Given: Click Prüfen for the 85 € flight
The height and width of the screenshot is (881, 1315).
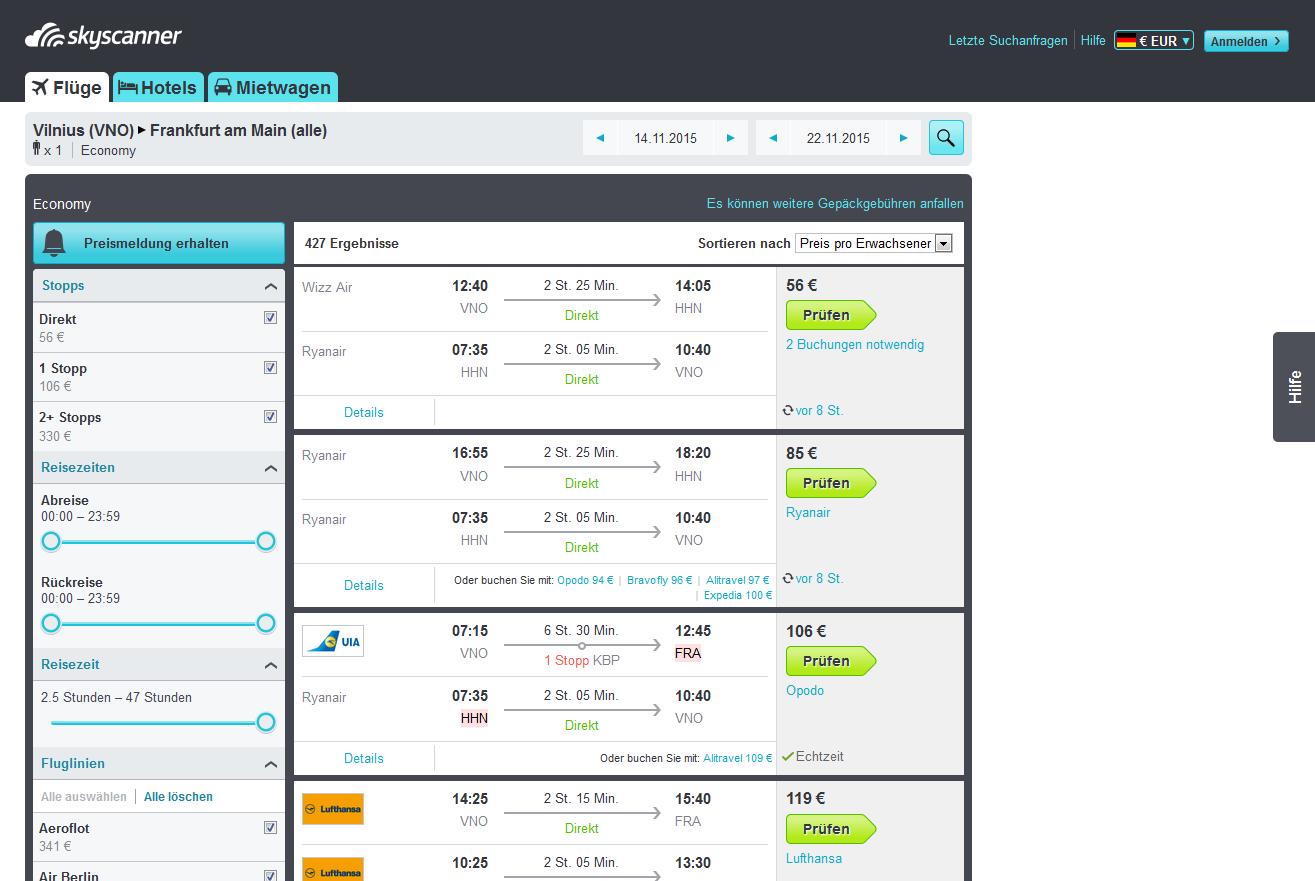Looking at the screenshot, I should 830,483.
